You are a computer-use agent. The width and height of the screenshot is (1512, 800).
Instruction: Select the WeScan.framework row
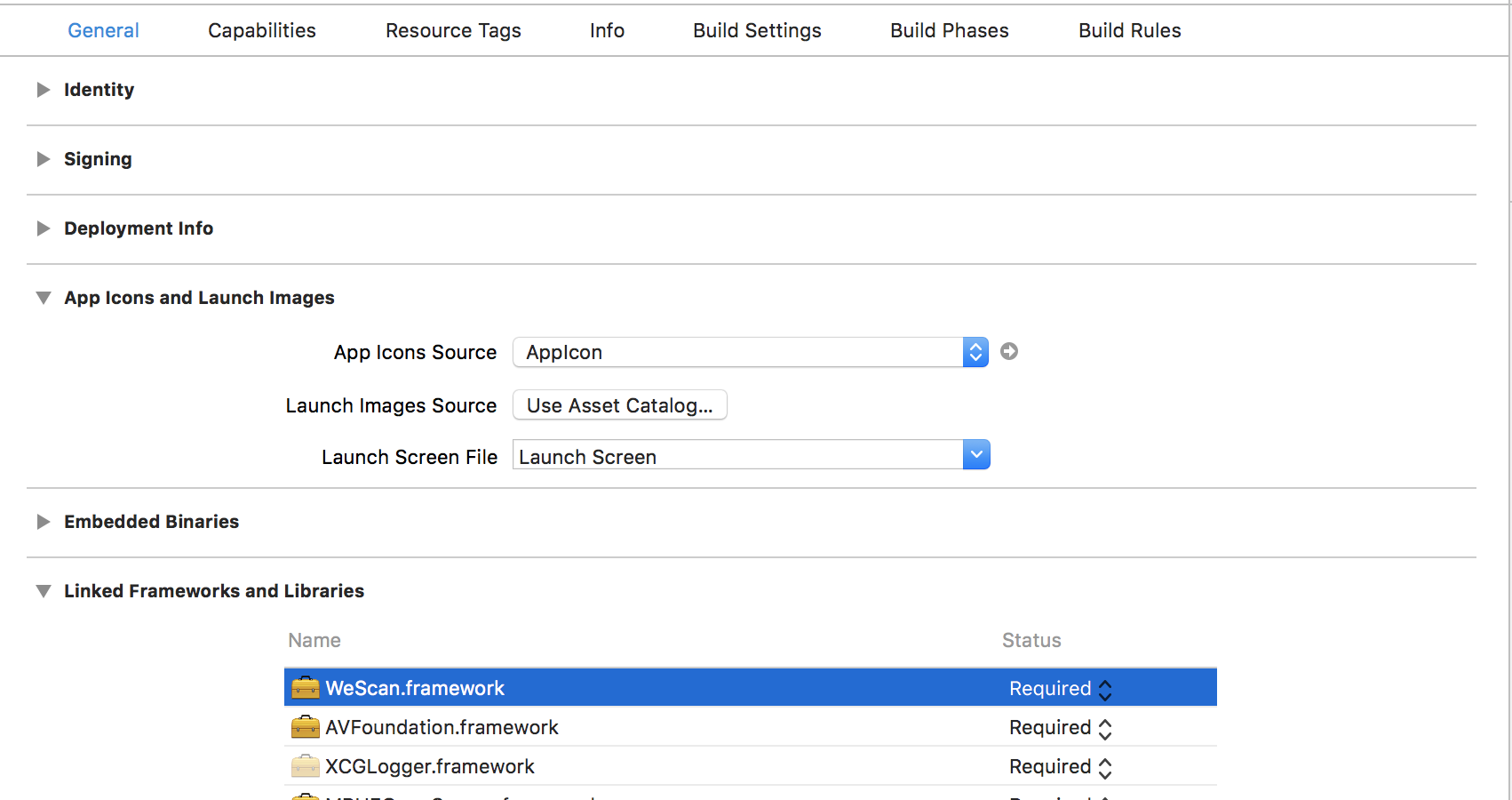[751, 688]
